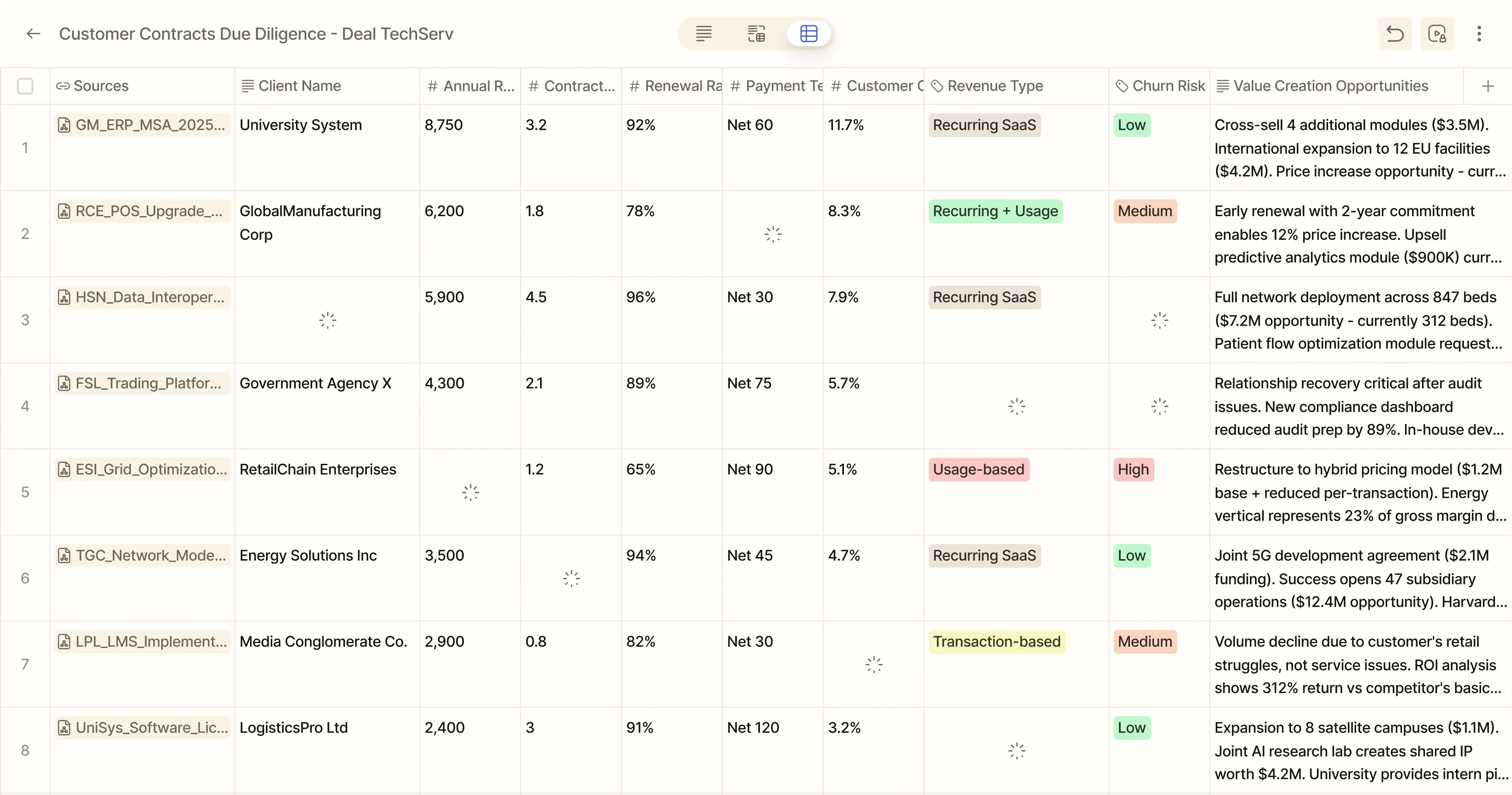Click the loading Client Name cell in row 3
1512x795 pixels.
327,320
